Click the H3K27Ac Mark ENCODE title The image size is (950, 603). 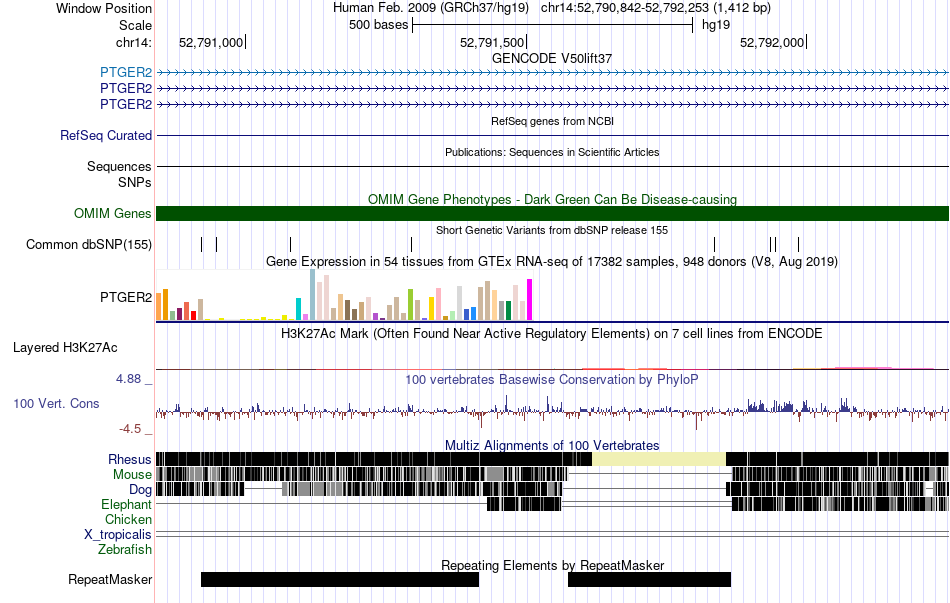click(552, 333)
